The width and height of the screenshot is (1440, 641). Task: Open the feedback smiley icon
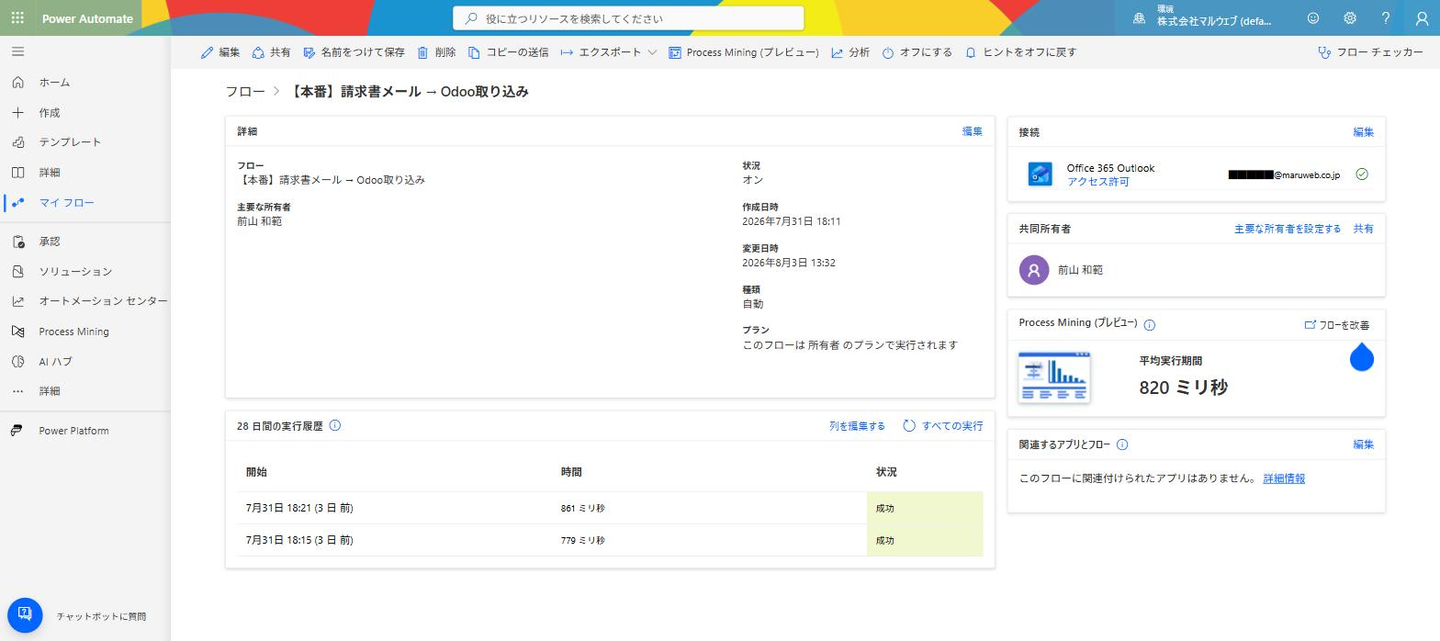1313,18
